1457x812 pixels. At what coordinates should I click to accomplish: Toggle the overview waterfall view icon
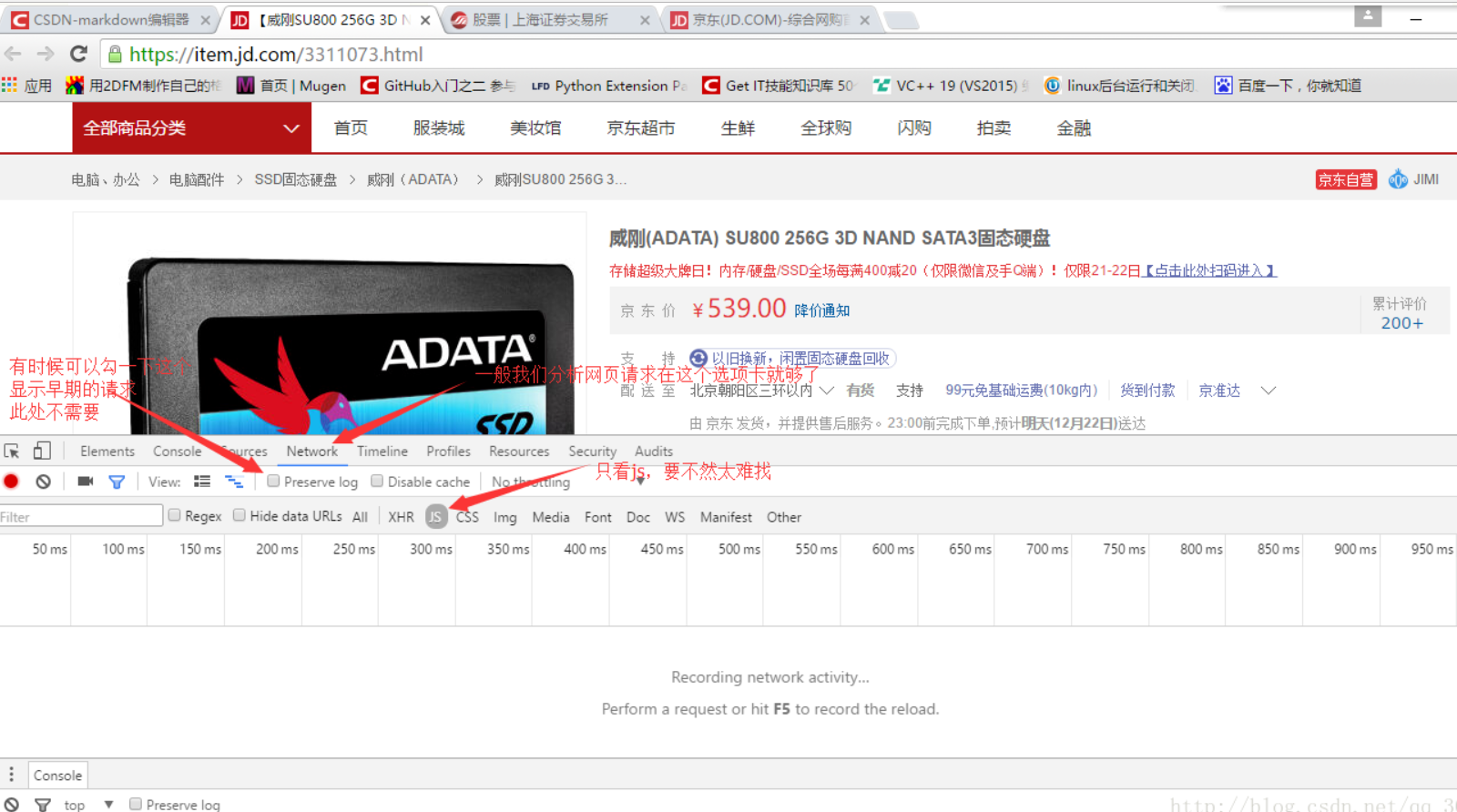click(234, 482)
